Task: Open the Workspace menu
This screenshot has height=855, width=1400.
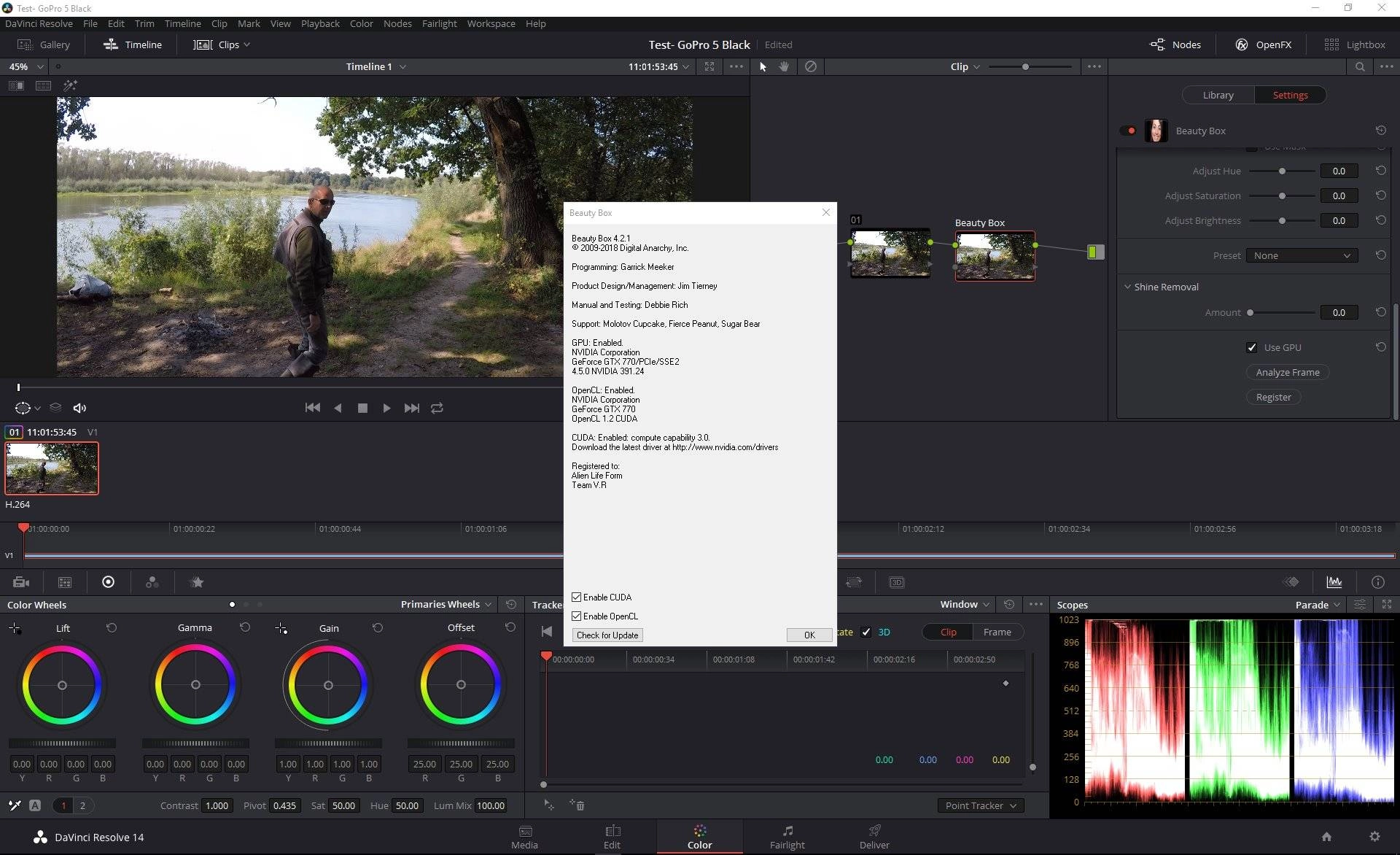Action: coord(491,23)
